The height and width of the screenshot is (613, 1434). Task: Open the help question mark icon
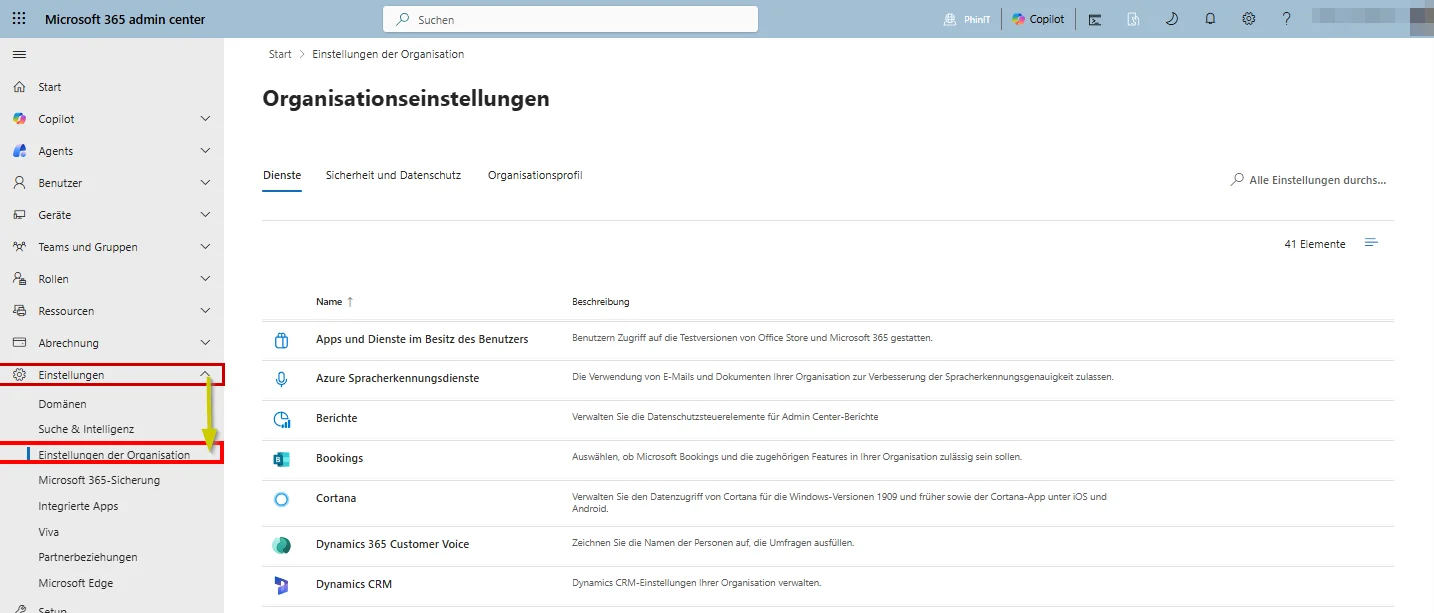(x=1287, y=19)
